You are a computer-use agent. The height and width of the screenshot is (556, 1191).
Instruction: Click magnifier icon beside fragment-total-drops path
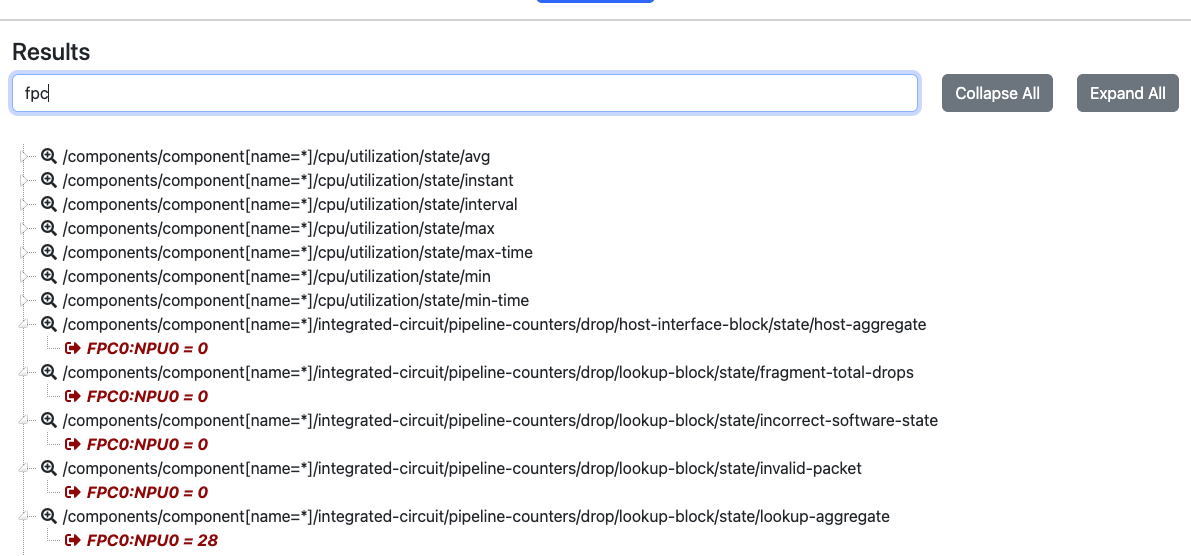49,373
